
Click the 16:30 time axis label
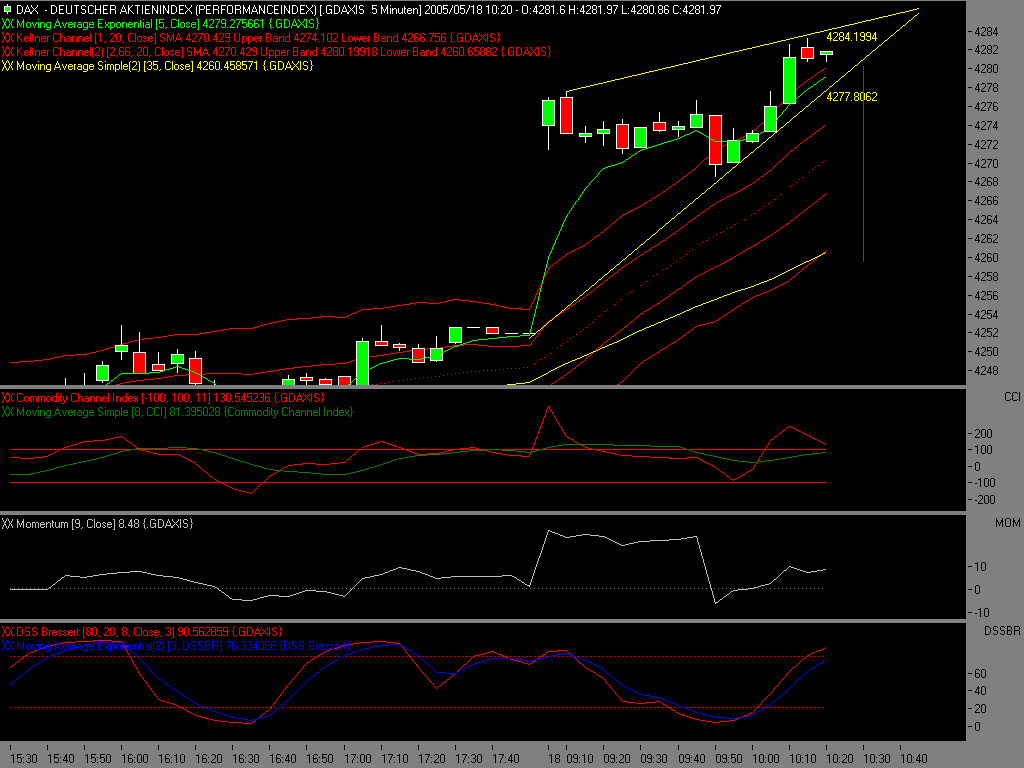click(x=246, y=758)
